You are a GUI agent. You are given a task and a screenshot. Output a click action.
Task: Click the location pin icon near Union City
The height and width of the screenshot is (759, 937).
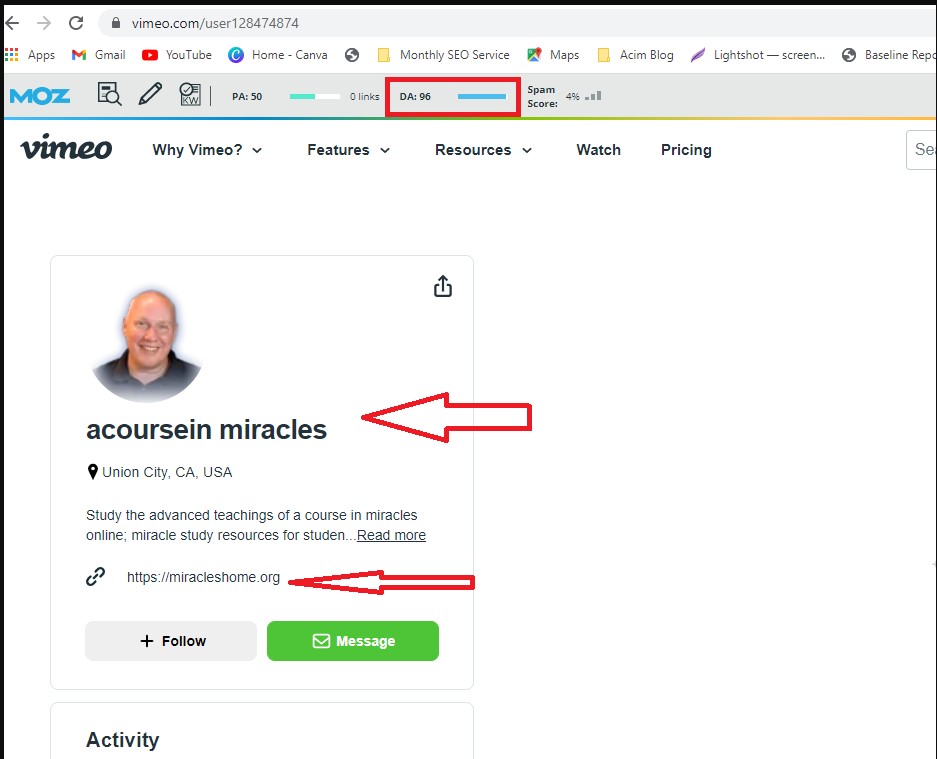pos(93,472)
